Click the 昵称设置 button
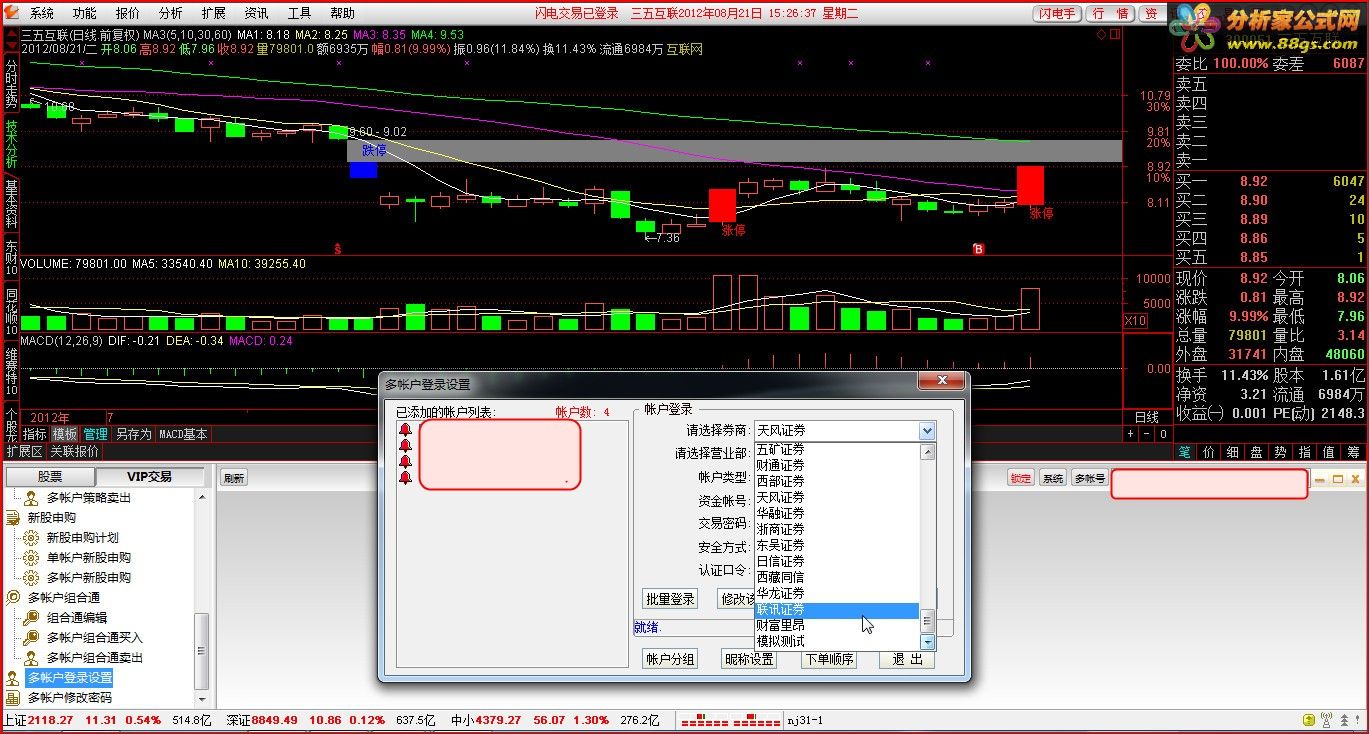 [x=749, y=659]
